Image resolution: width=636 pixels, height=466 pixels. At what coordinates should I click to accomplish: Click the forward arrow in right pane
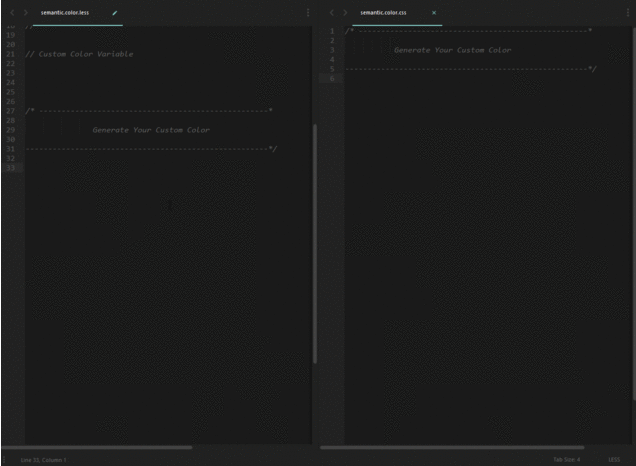coord(346,13)
